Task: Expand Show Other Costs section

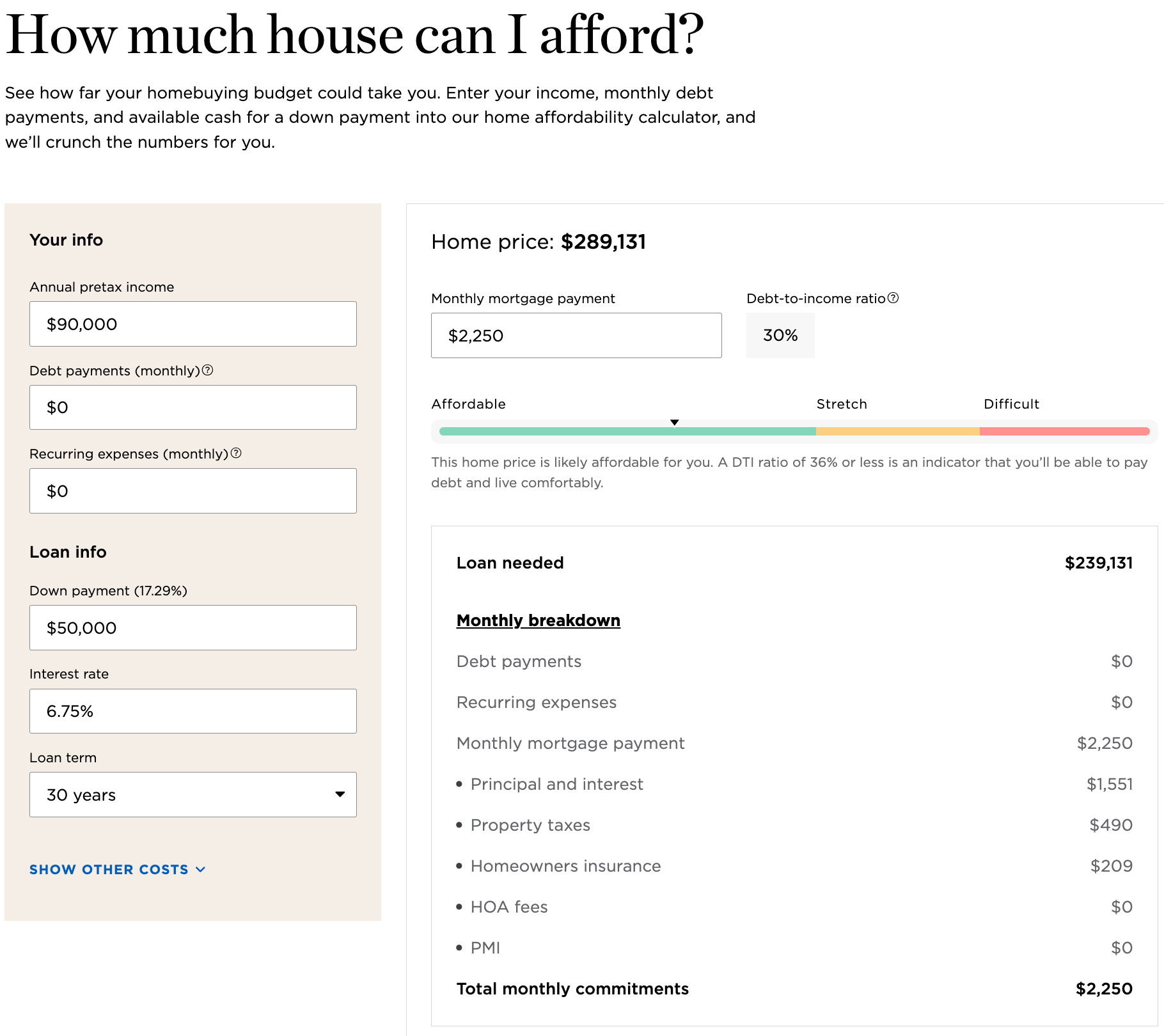Action: pos(117,870)
